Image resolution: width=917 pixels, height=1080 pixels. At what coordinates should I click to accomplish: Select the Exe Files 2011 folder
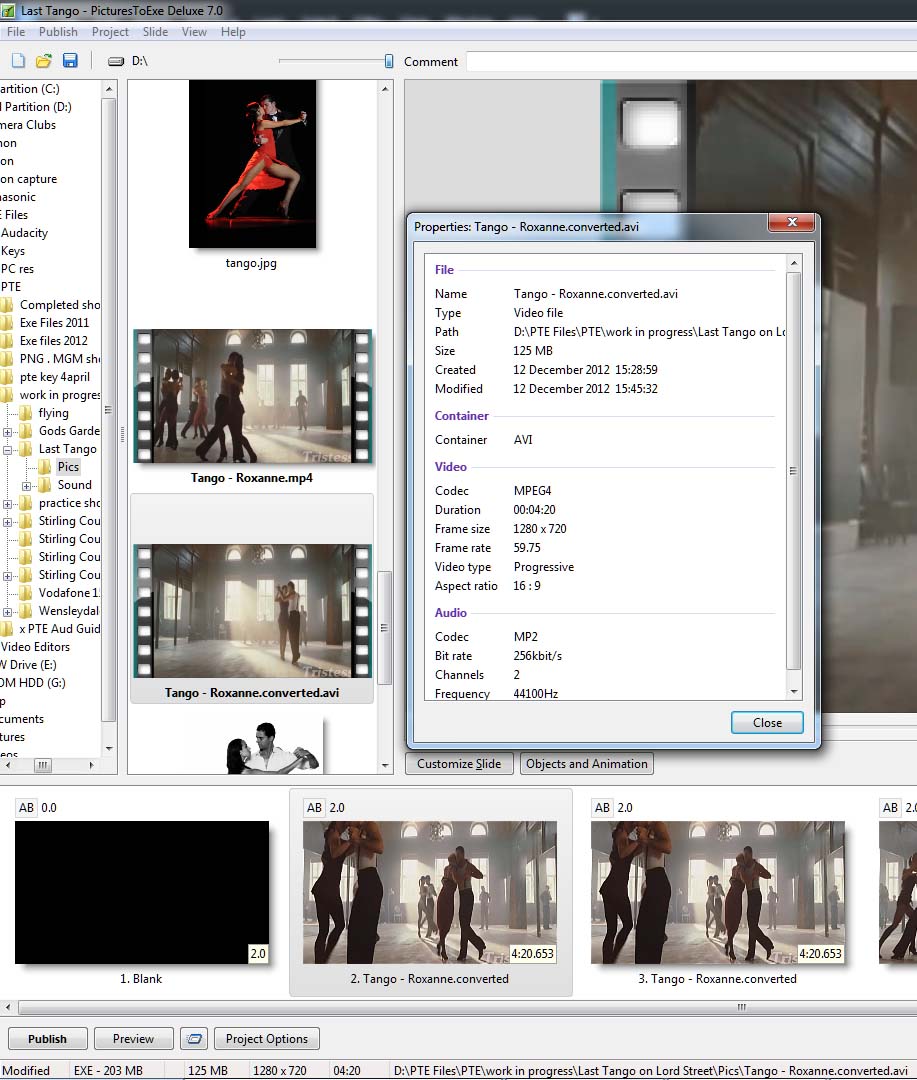click(x=54, y=323)
